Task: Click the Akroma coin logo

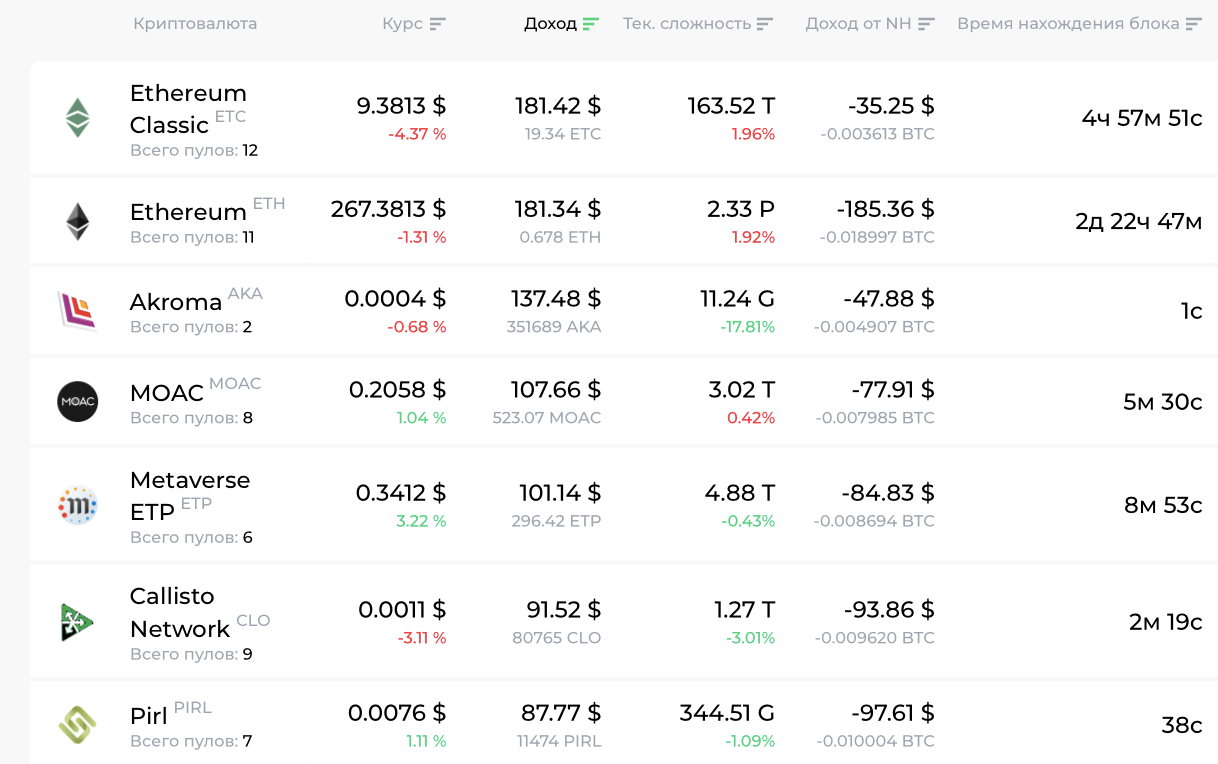Action: [x=77, y=311]
